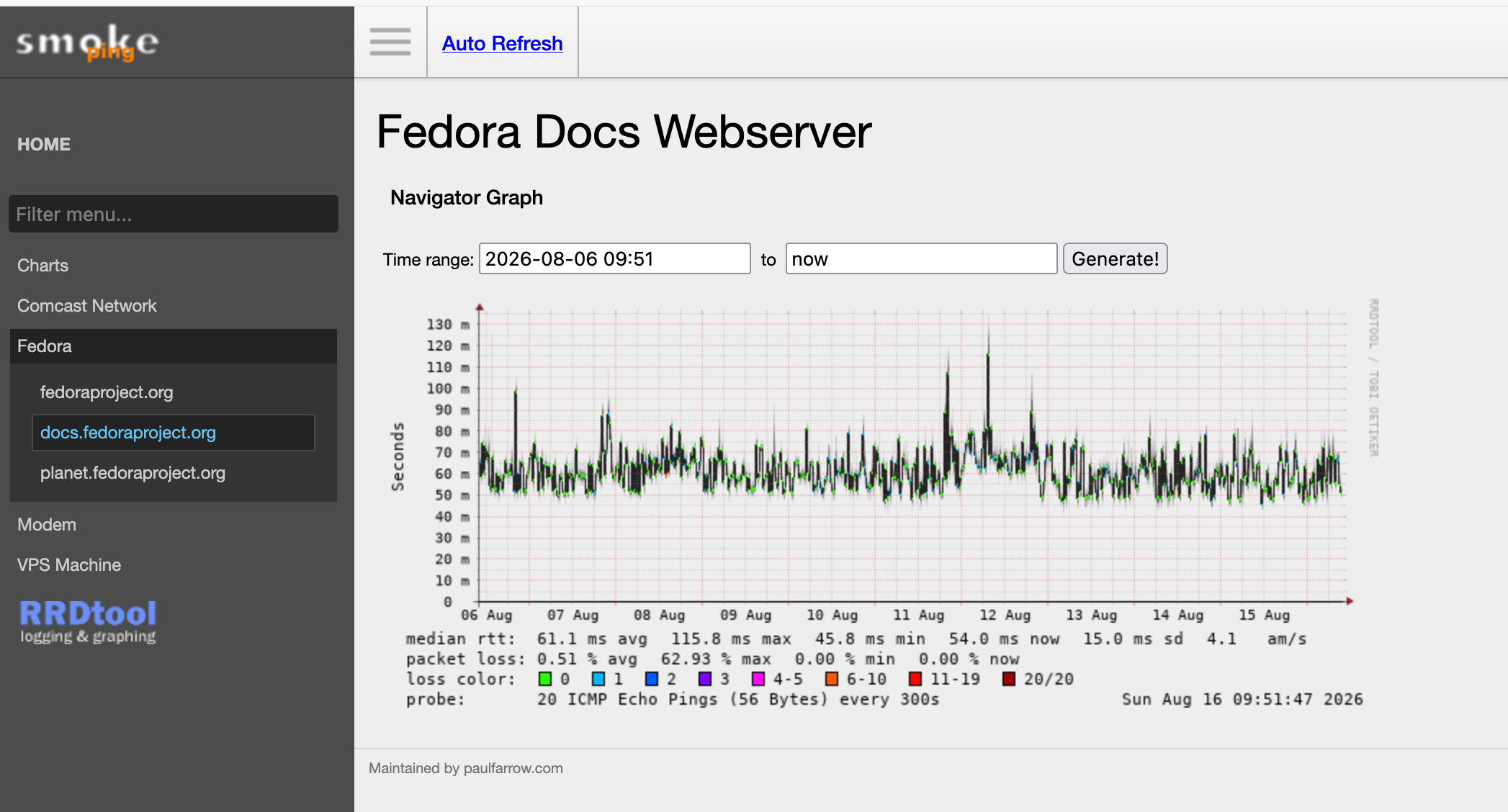Focus the Filter menu search field
This screenshot has width=1508, height=812.
tap(174, 214)
